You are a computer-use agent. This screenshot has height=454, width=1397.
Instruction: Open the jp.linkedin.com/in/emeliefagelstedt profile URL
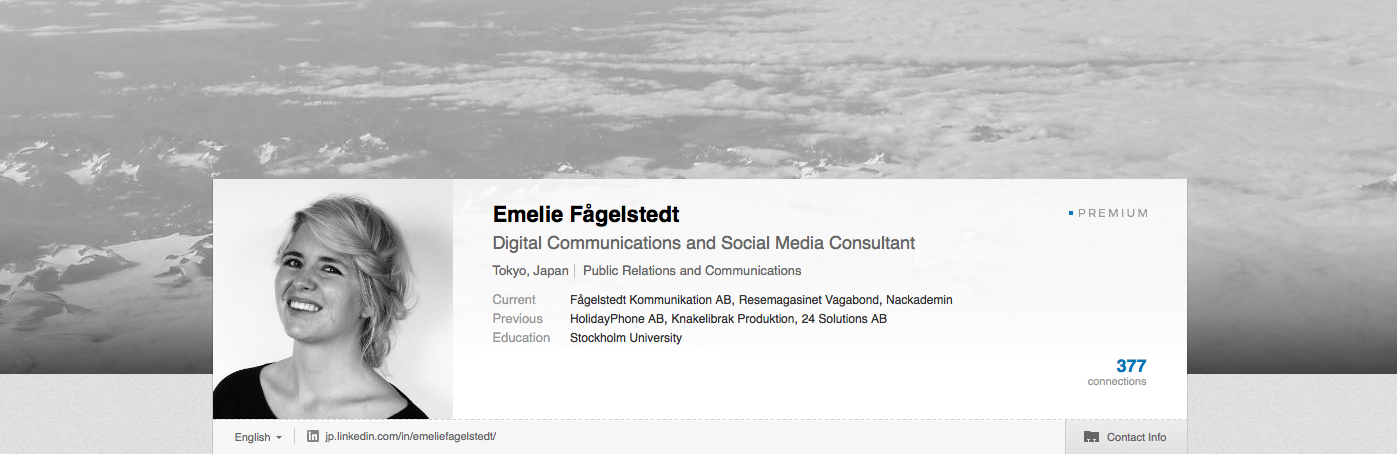click(x=411, y=437)
